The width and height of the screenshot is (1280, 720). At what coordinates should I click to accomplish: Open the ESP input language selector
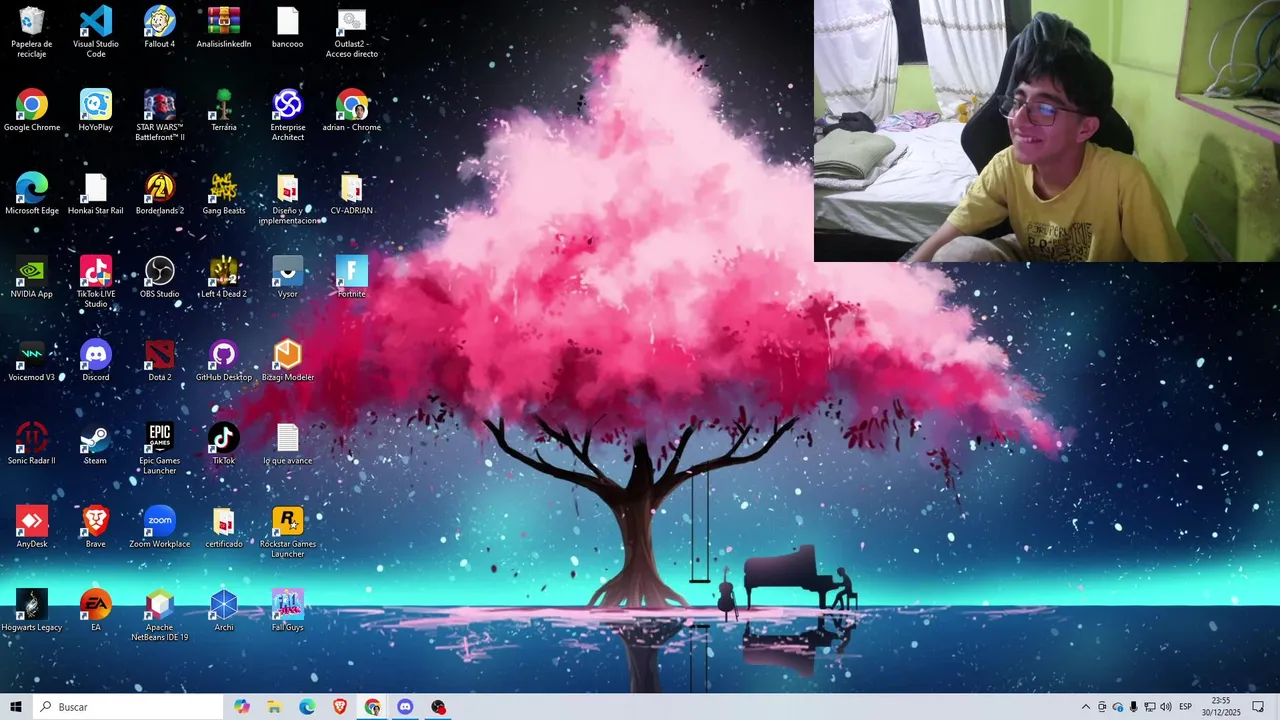(x=1185, y=707)
